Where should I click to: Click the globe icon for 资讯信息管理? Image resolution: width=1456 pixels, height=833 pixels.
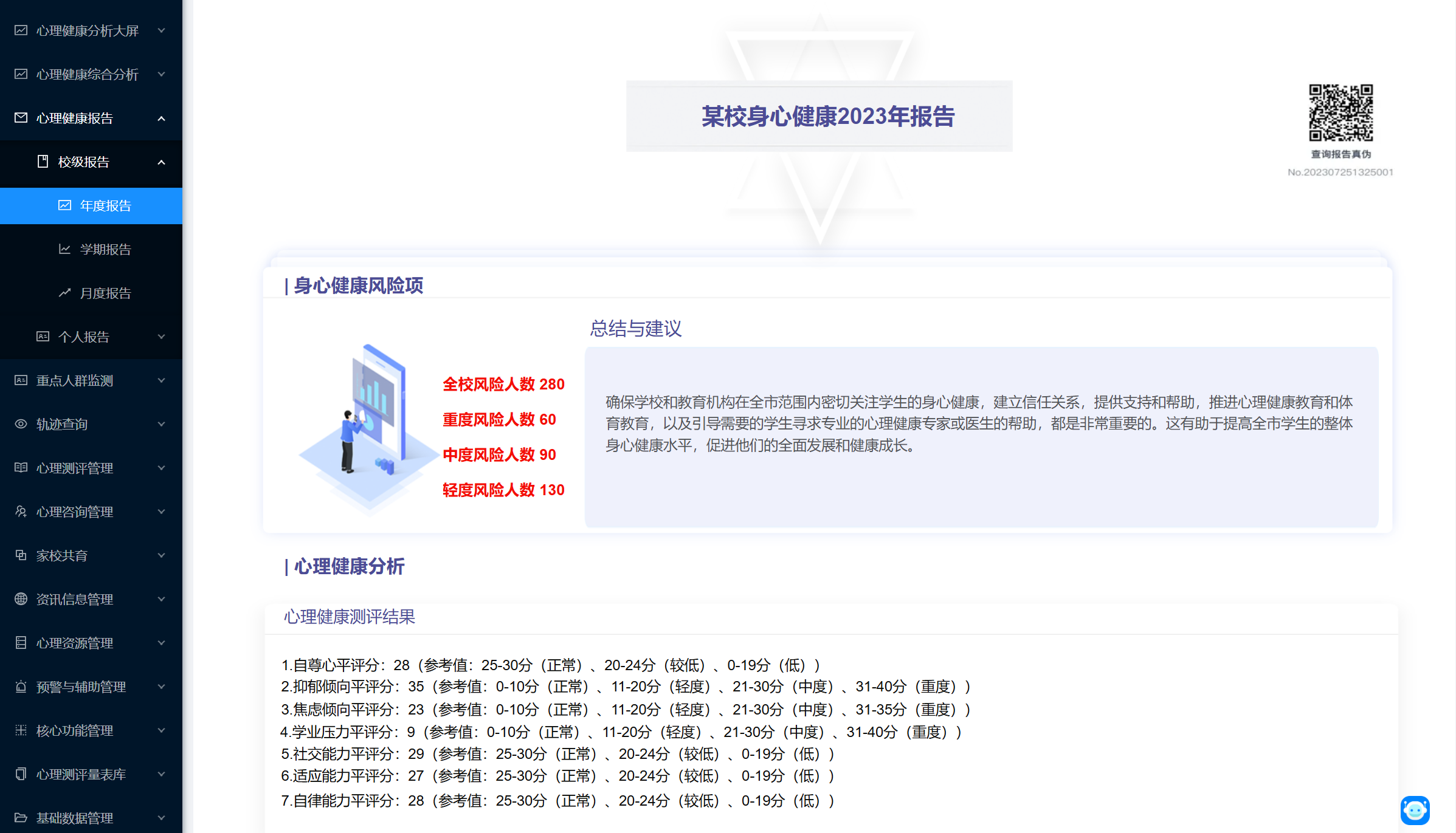pos(21,599)
